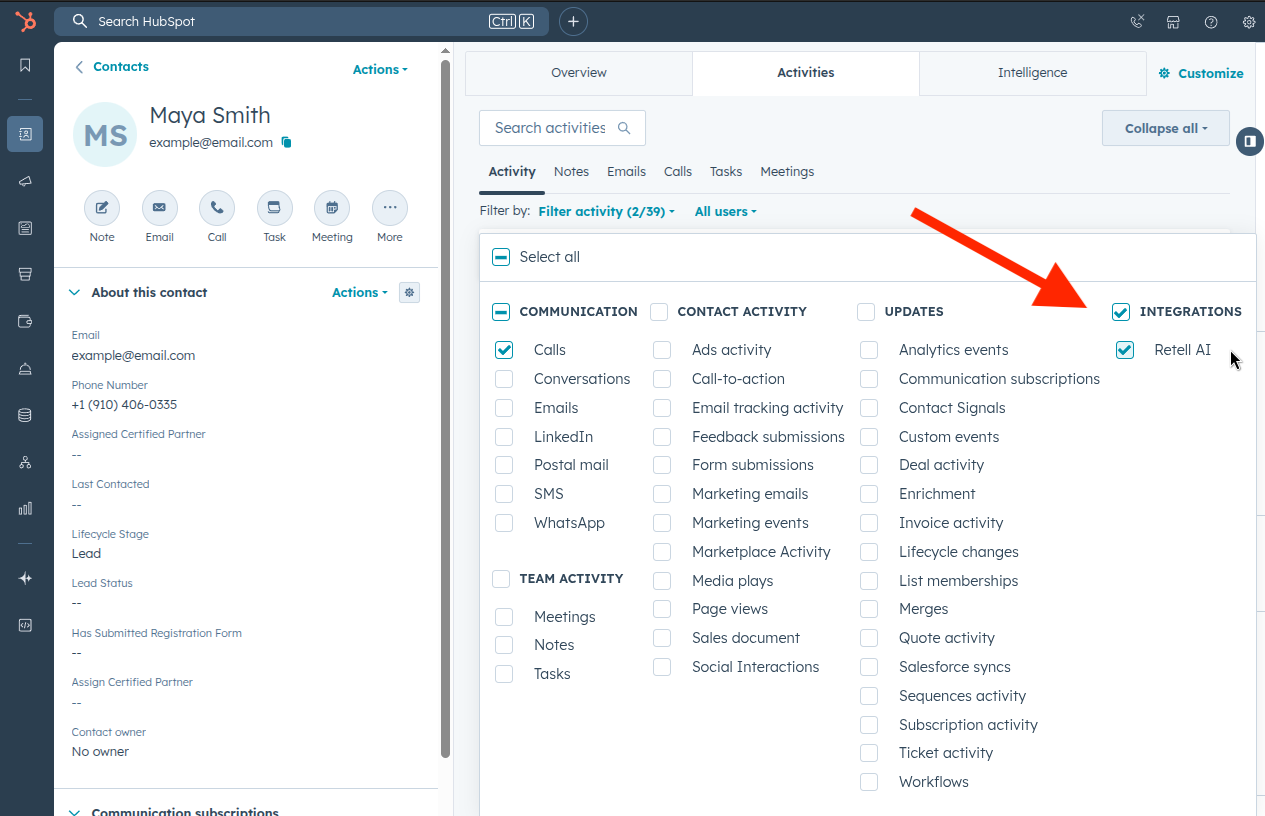Open the Tasks activity sub-tab
Viewport: 1265px width, 816px height.
726,172
